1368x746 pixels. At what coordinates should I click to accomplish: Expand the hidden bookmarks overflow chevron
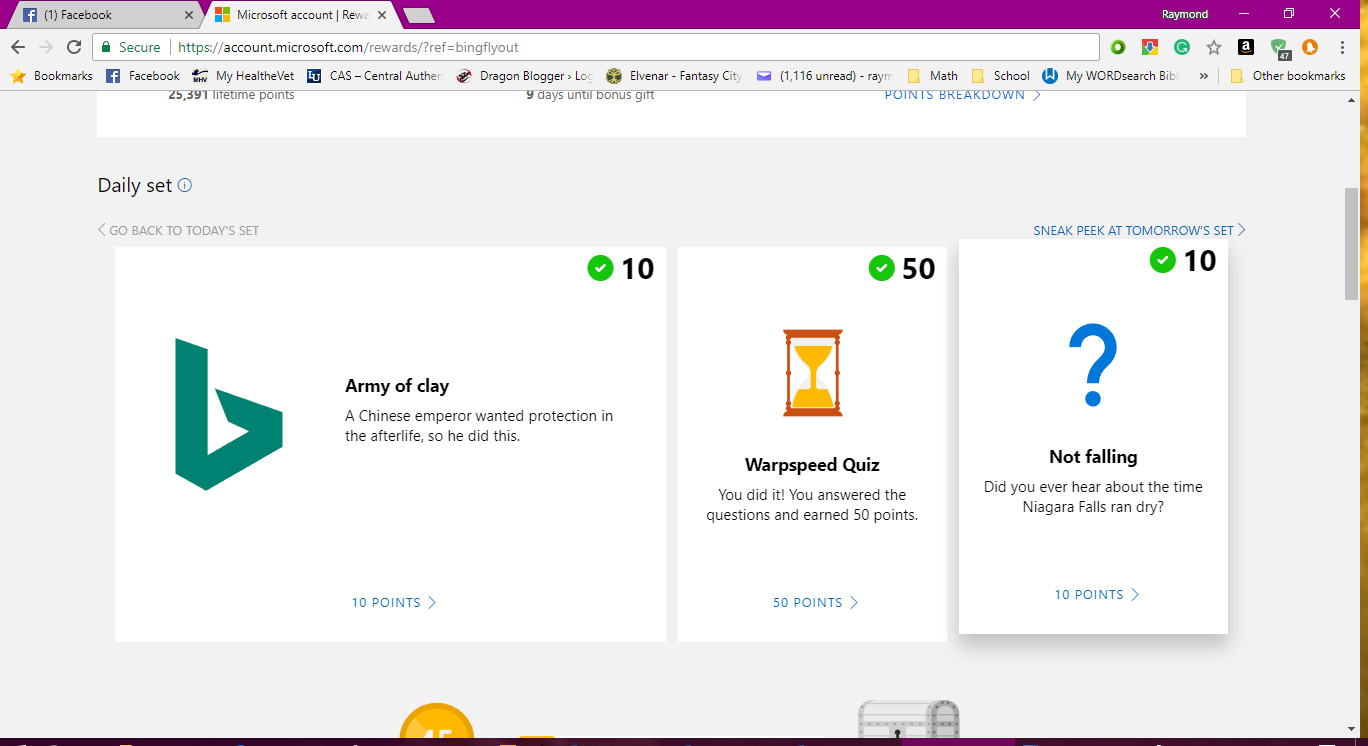pyautogui.click(x=1203, y=76)
